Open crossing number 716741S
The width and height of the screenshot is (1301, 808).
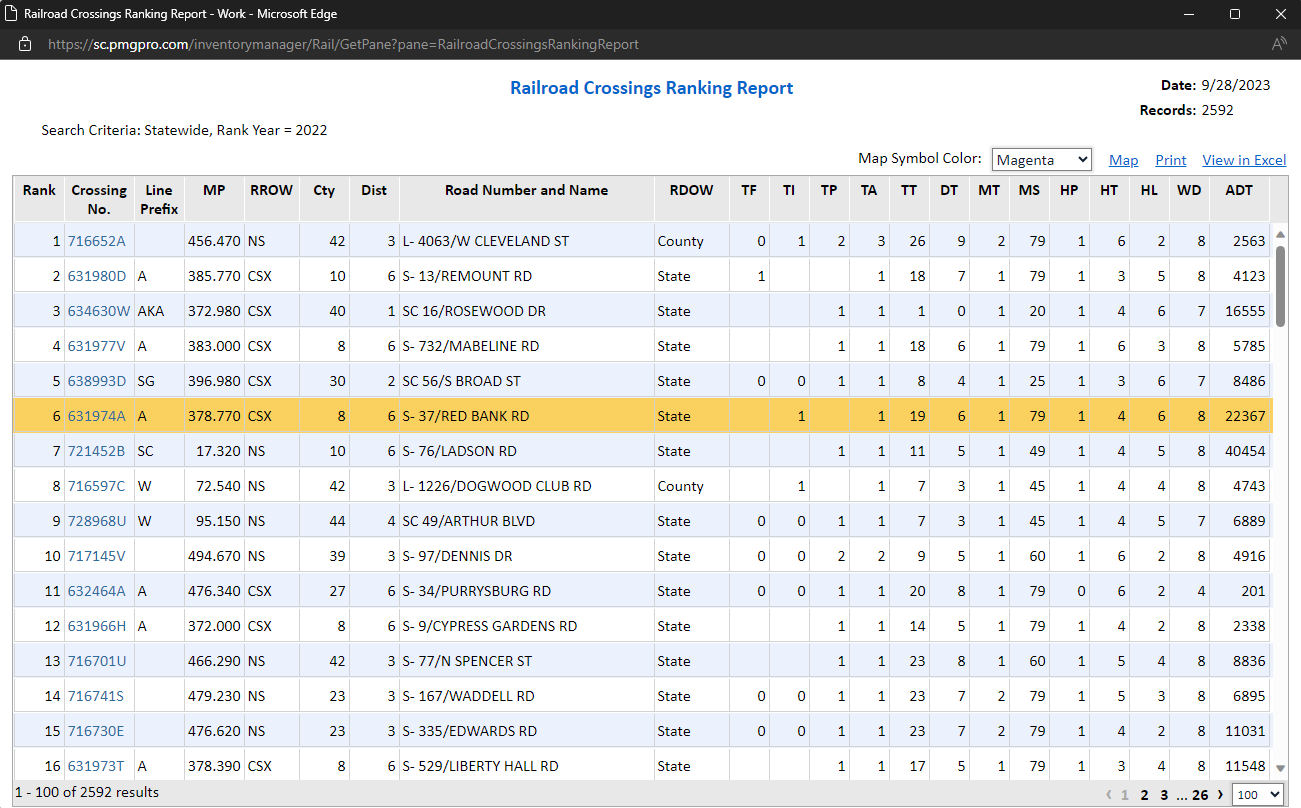click(x=96, y=696)
